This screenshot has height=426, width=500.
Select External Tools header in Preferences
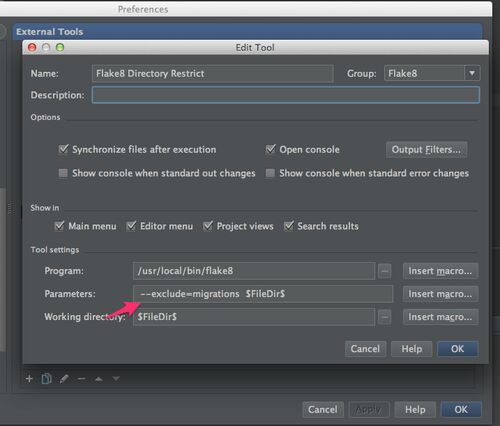click(x=247, y=32)
